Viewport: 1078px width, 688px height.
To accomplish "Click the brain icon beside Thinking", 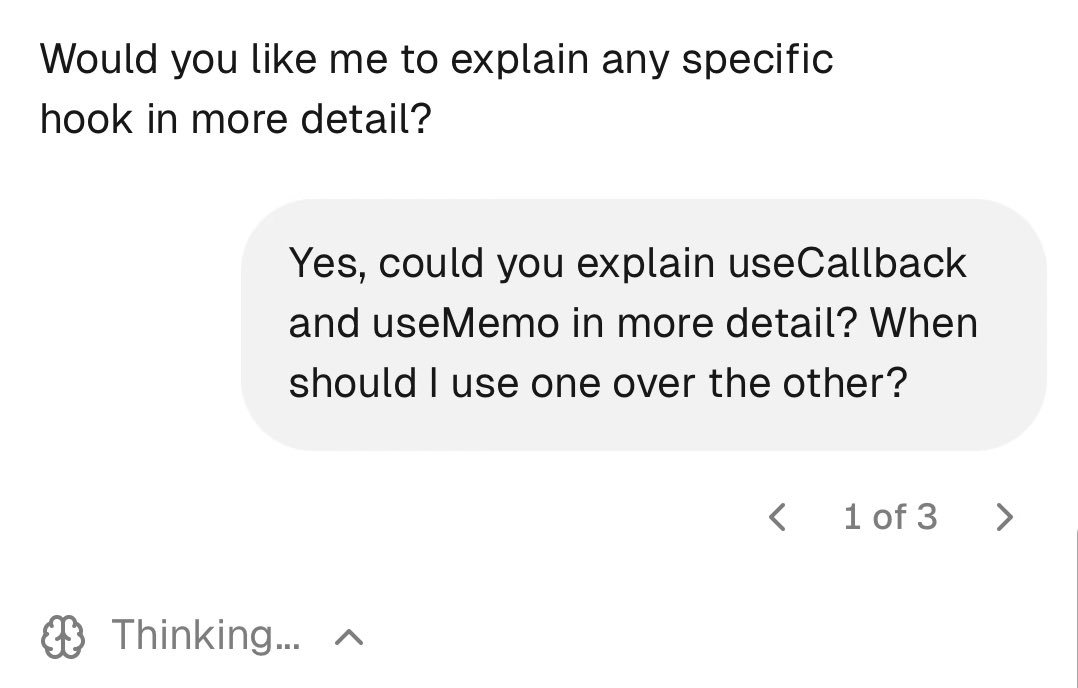I will [63, 636].
